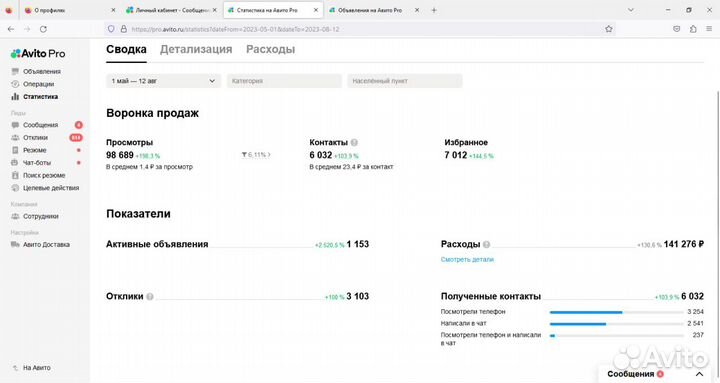Show help icon next to Расходы
720x383 pixels.
[486, 244]
